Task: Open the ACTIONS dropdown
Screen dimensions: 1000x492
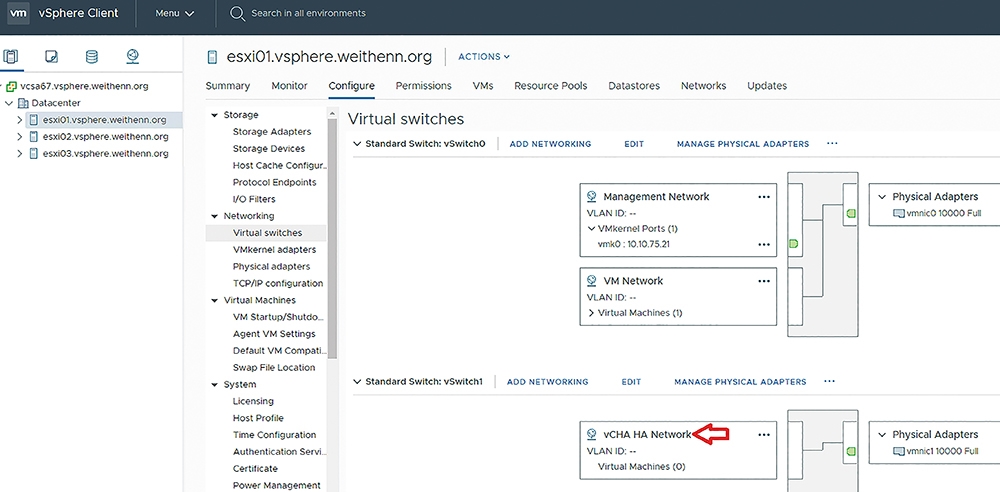Action: pos(484,57)
